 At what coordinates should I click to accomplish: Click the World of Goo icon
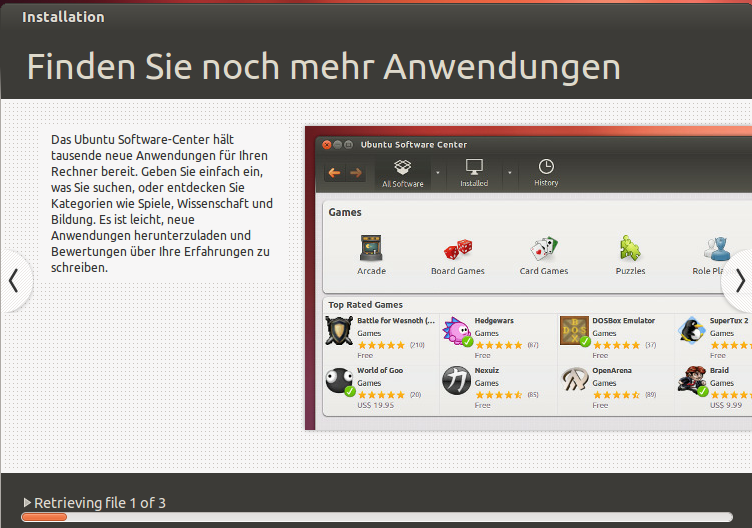pyautogui.click(x=340, y=381)
